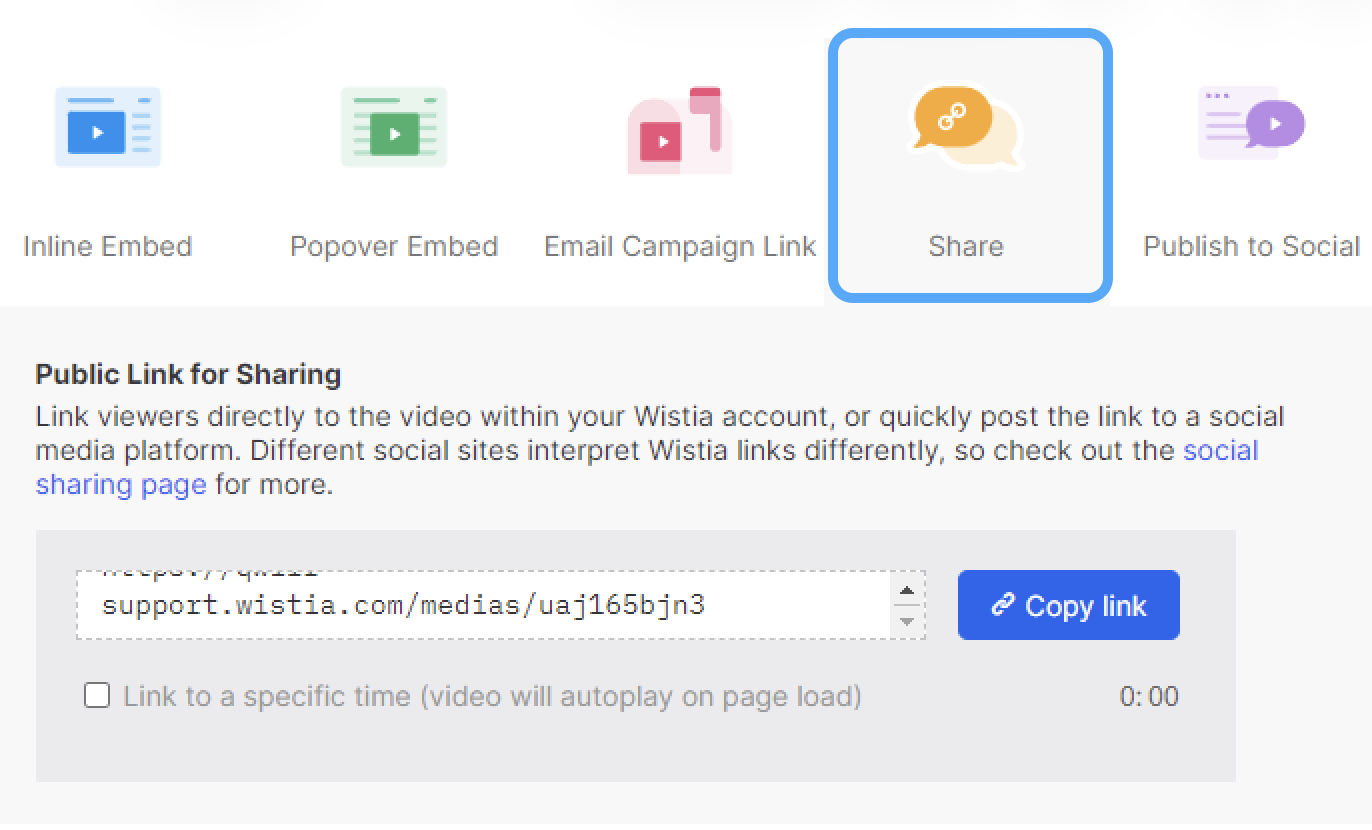Enable Link to a specific time checkbox
The height and width of the screenshot is (830, 1372).
(97, 695)
